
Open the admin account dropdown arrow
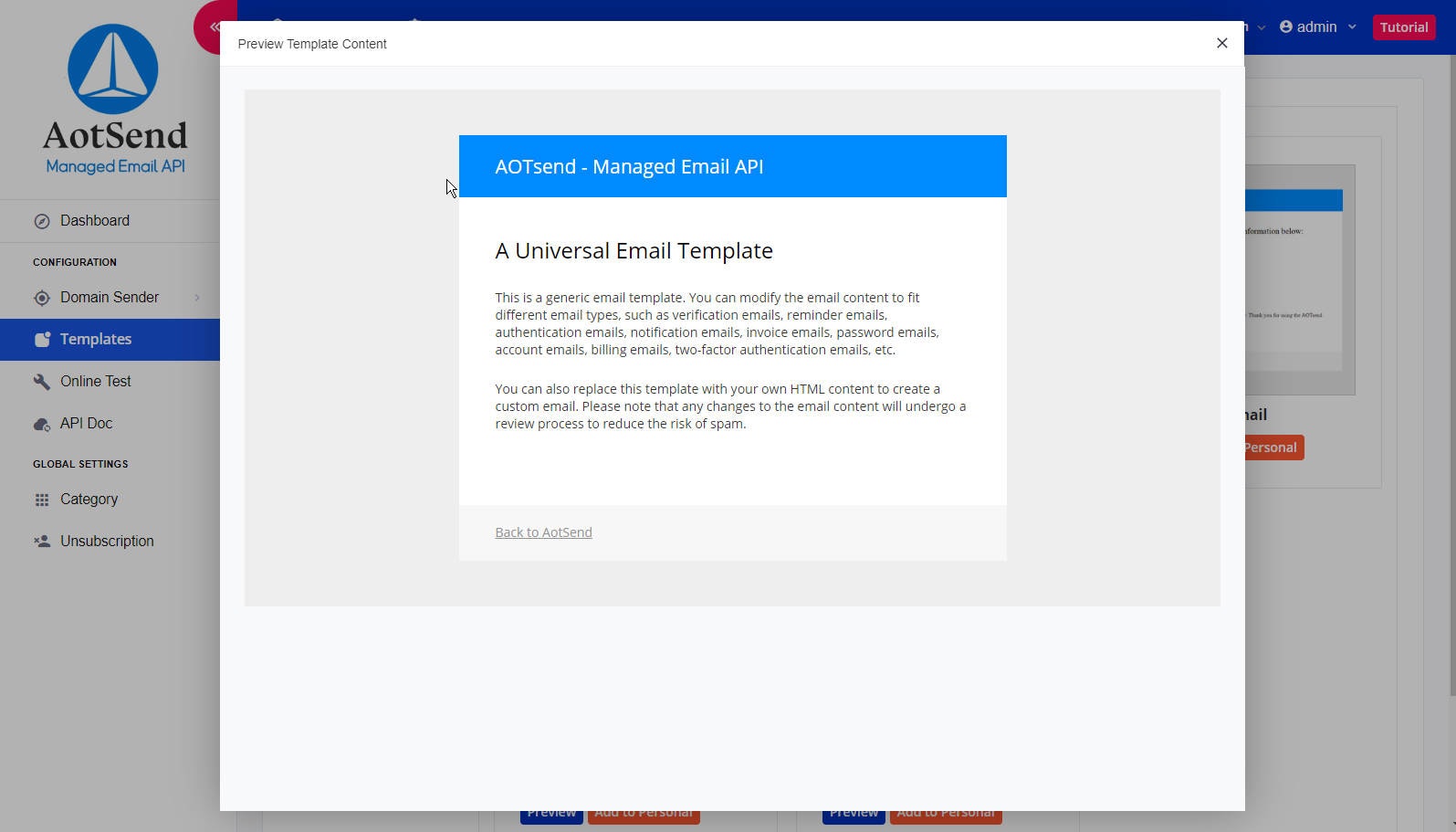pos(1352,27)
